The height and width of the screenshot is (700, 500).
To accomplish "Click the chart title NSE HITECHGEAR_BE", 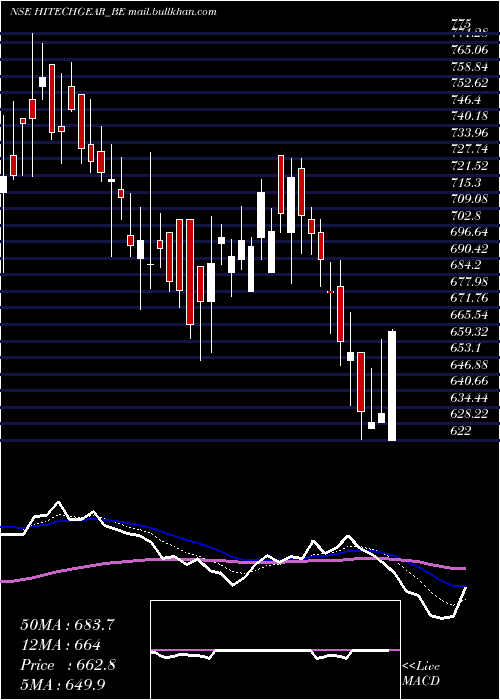I will pyautogui.click(x=67, y=12).
